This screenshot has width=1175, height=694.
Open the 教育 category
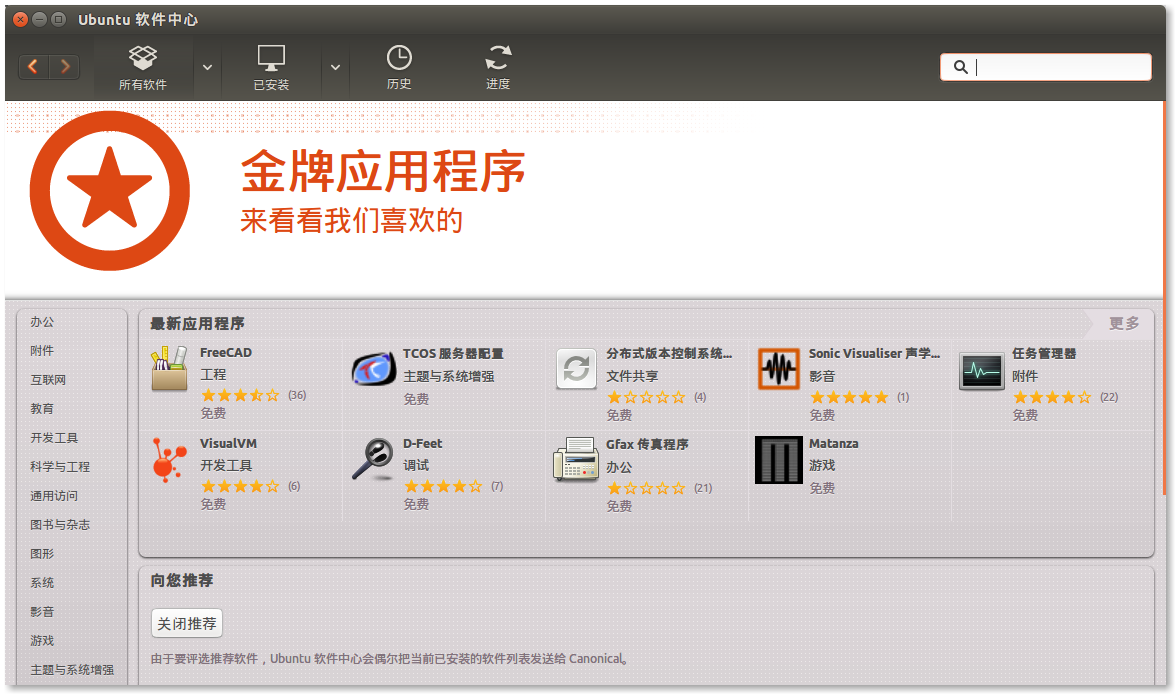point(42,408)
